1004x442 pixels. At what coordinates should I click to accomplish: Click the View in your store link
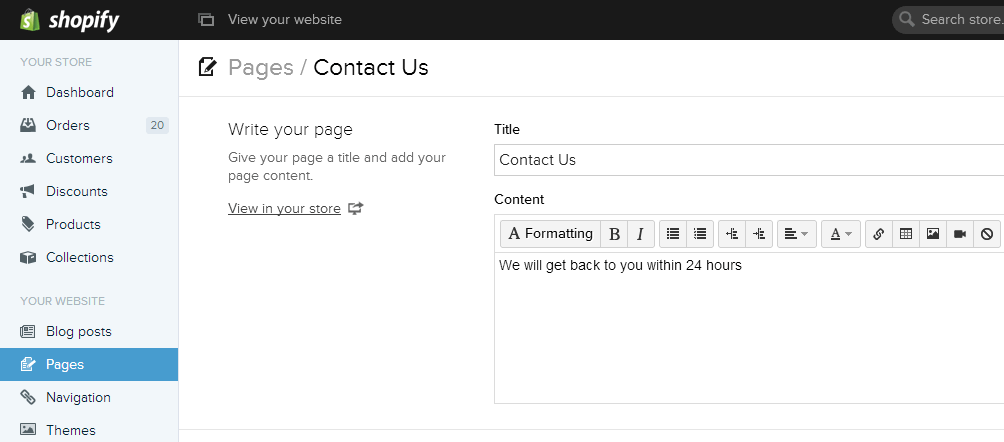[284, 209]
